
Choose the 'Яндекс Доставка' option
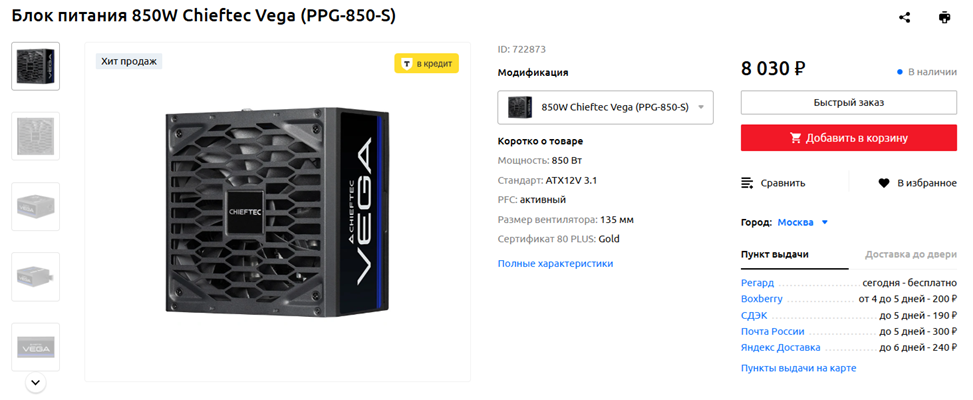780,347
